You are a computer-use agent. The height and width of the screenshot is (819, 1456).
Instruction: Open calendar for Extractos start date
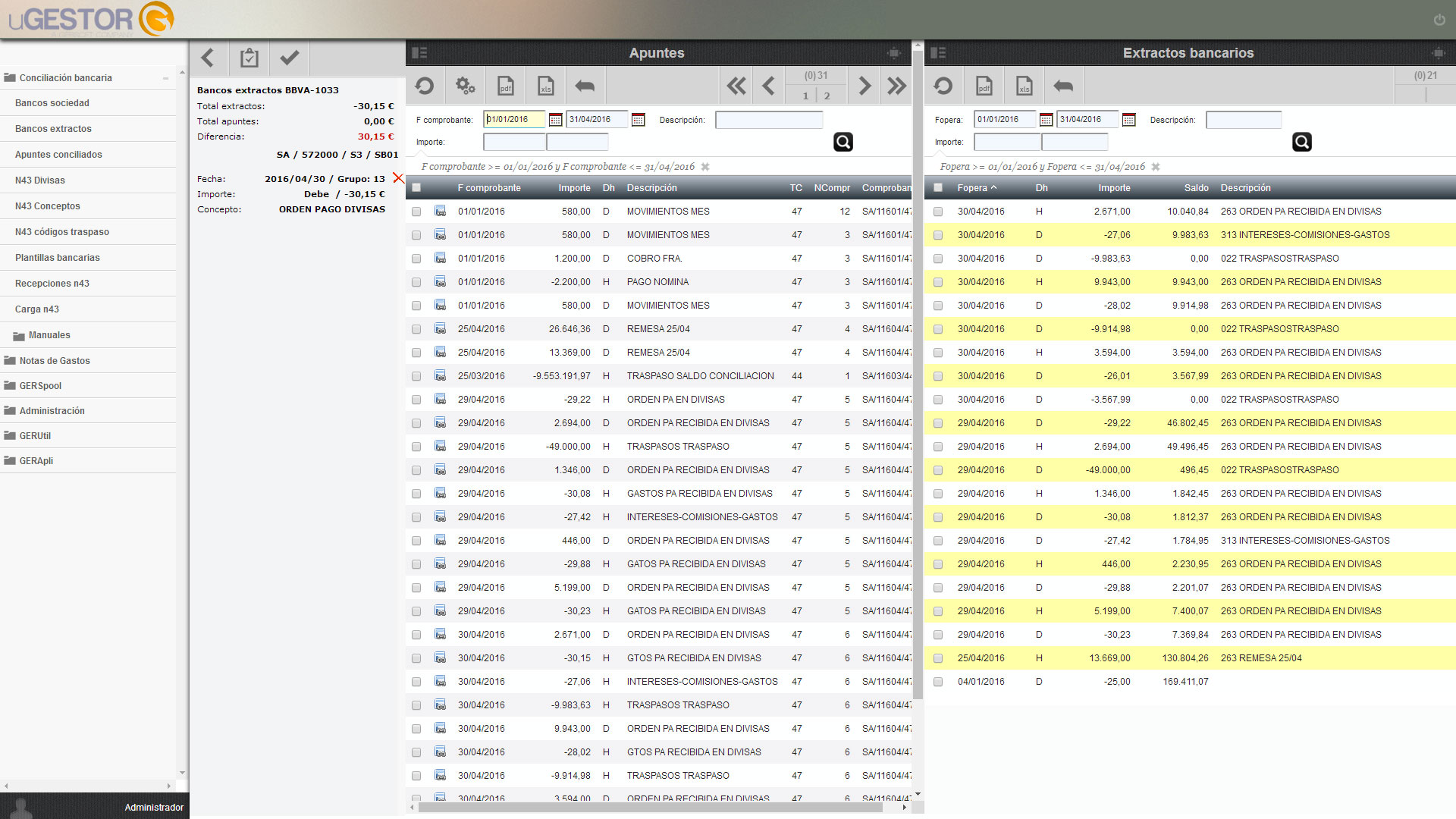click(x=1046, y=120)
